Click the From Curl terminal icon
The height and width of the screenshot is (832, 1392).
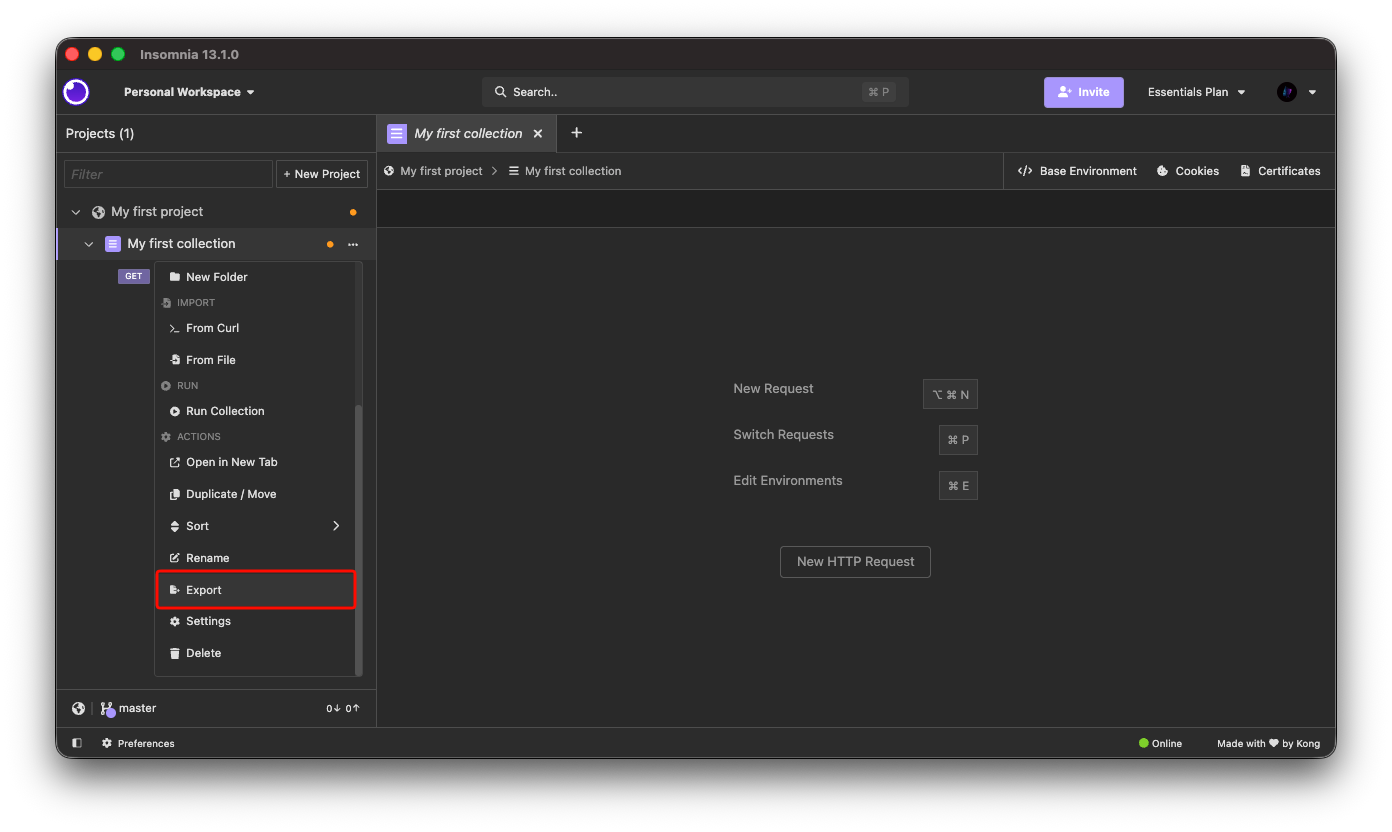click(x=175, y=328)
